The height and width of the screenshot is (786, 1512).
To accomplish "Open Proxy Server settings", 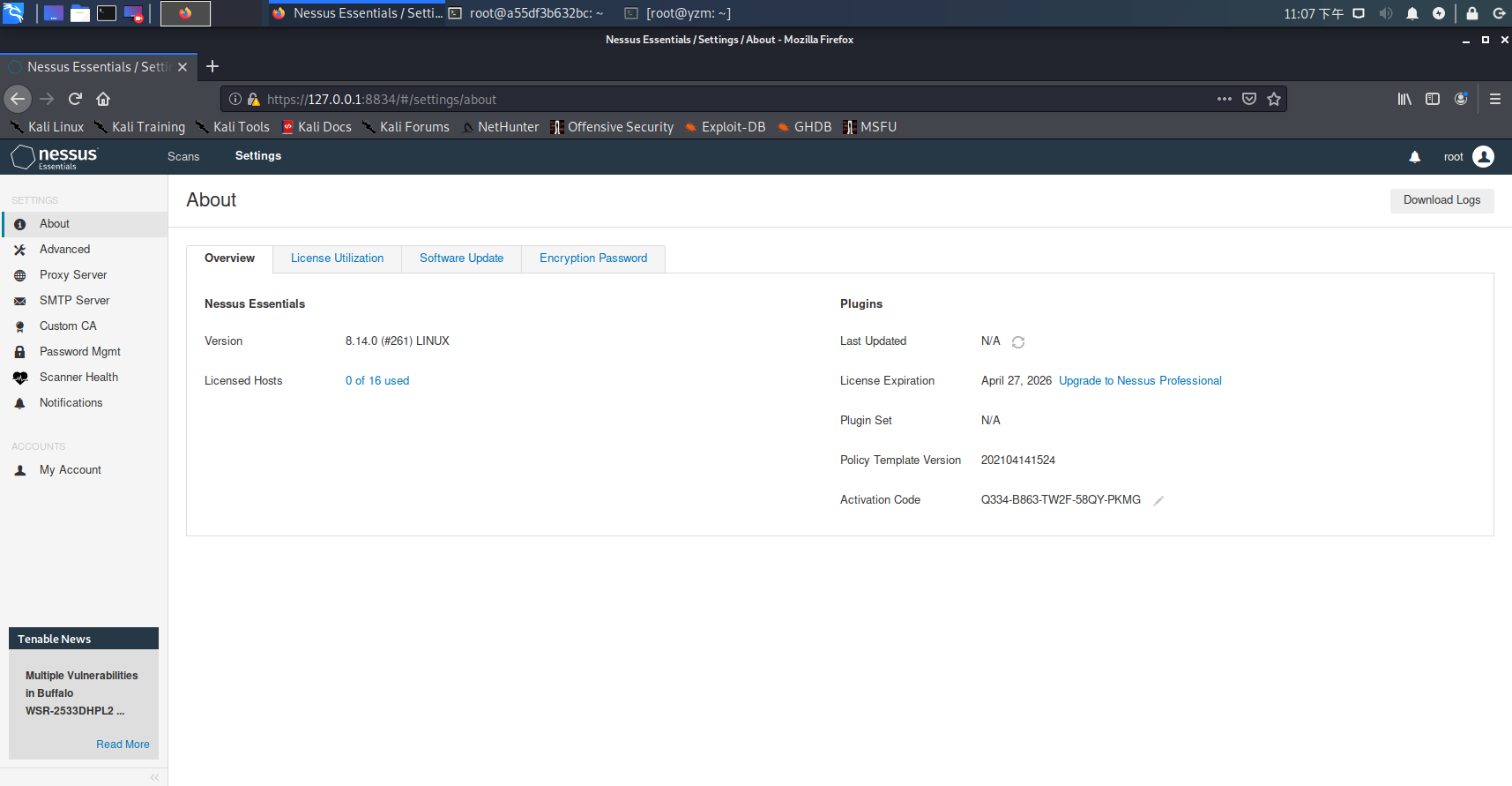I will pyautogui.click(x=84, y=275).
